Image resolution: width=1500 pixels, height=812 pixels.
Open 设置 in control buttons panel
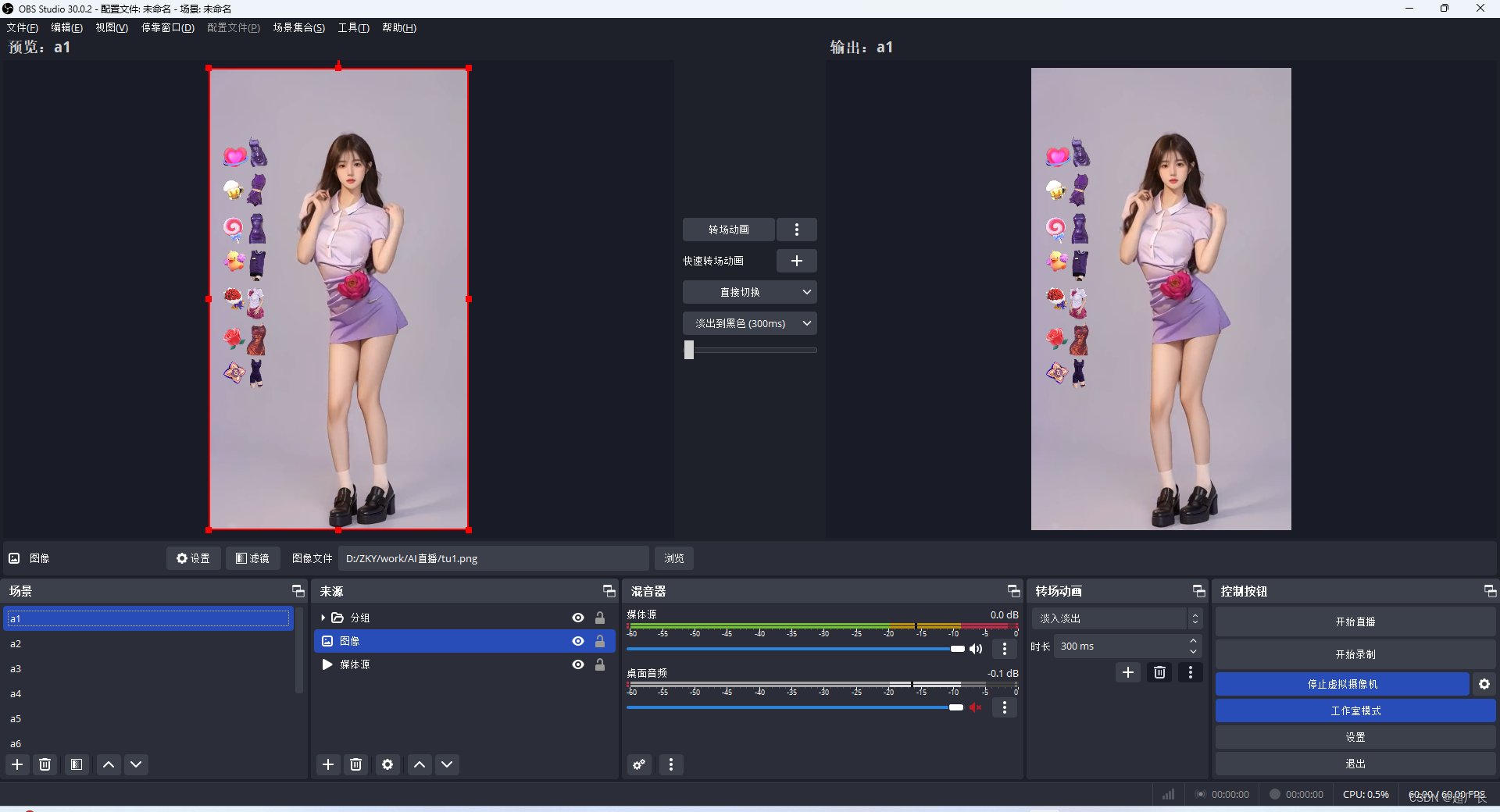1355,737
